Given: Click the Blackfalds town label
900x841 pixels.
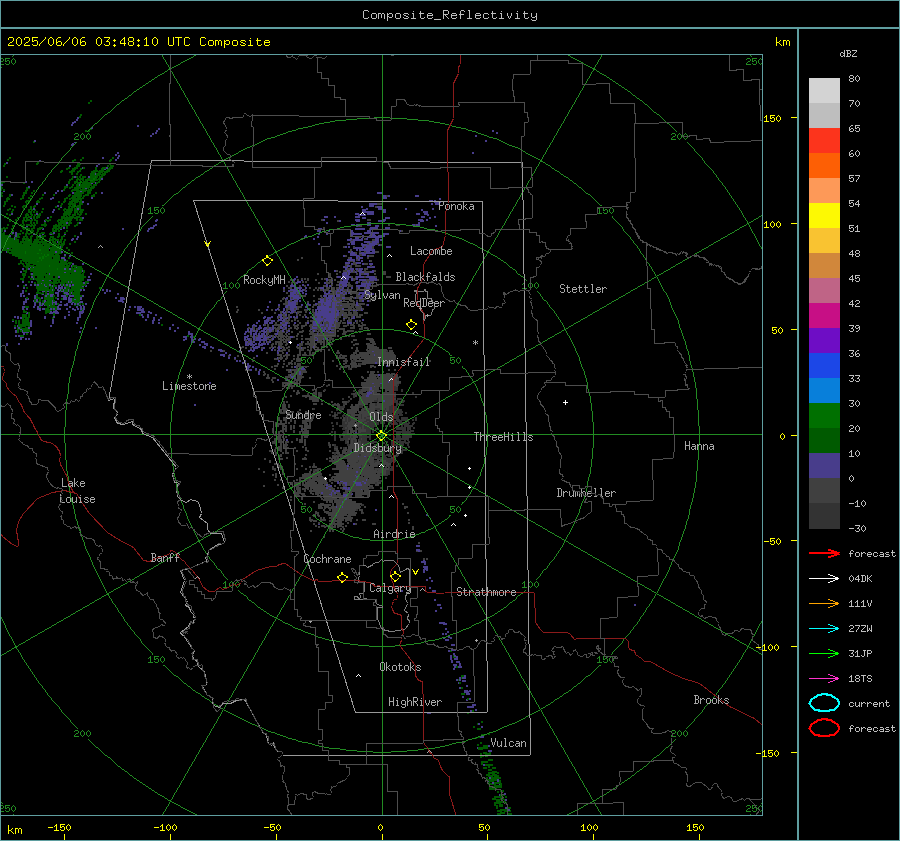Looking at the screenshot, I should point(425,277).
